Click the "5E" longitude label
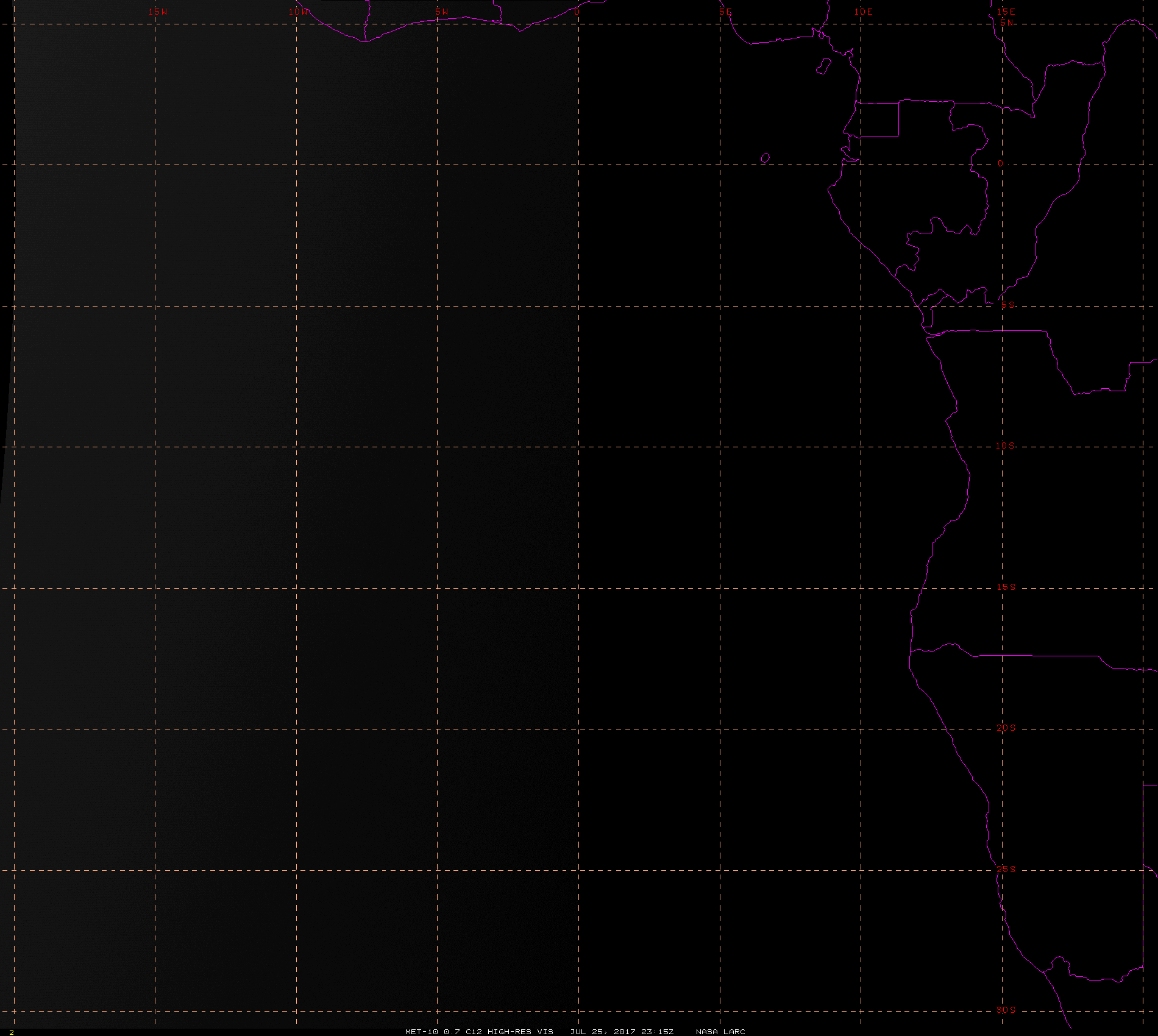 coord(725,12)
